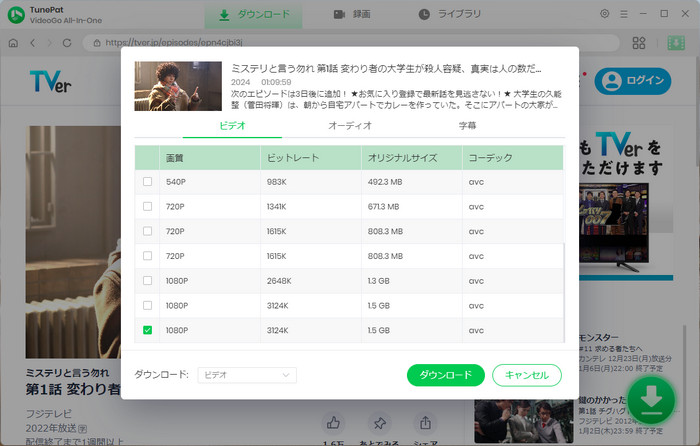Reload the page with the refresh icon

pos(67,43)
